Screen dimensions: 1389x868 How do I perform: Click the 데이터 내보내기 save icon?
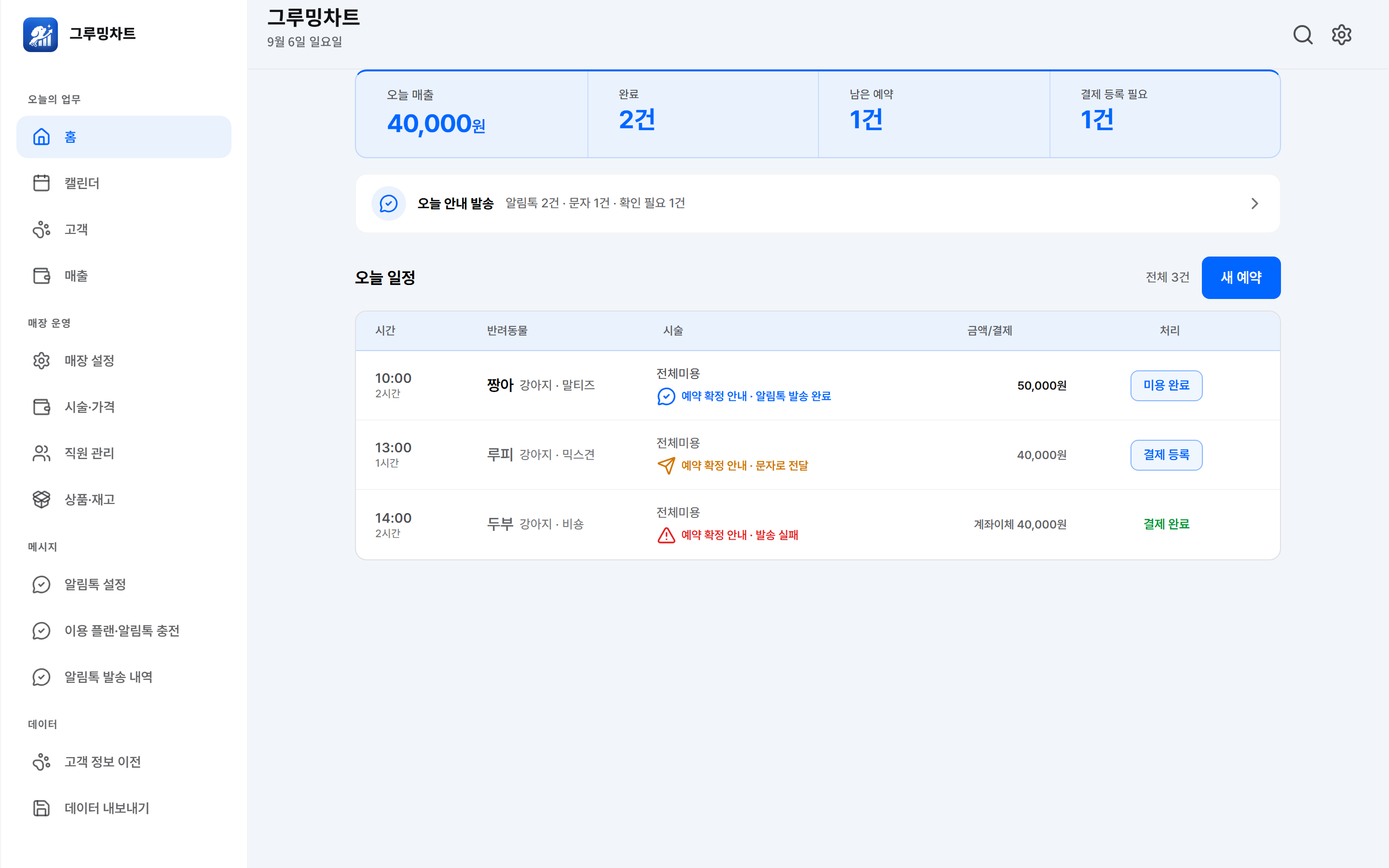[x=41, y=808]
